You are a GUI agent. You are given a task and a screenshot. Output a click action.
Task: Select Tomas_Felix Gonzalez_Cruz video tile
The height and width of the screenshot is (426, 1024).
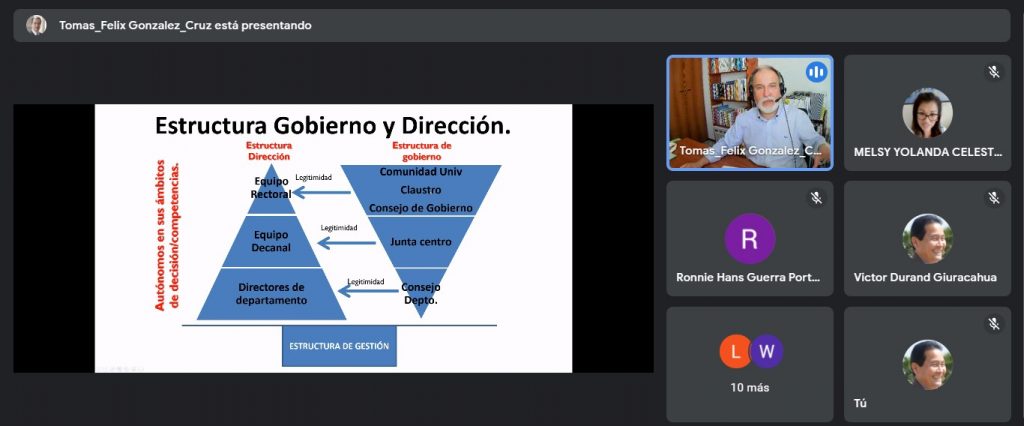point(750,113)
